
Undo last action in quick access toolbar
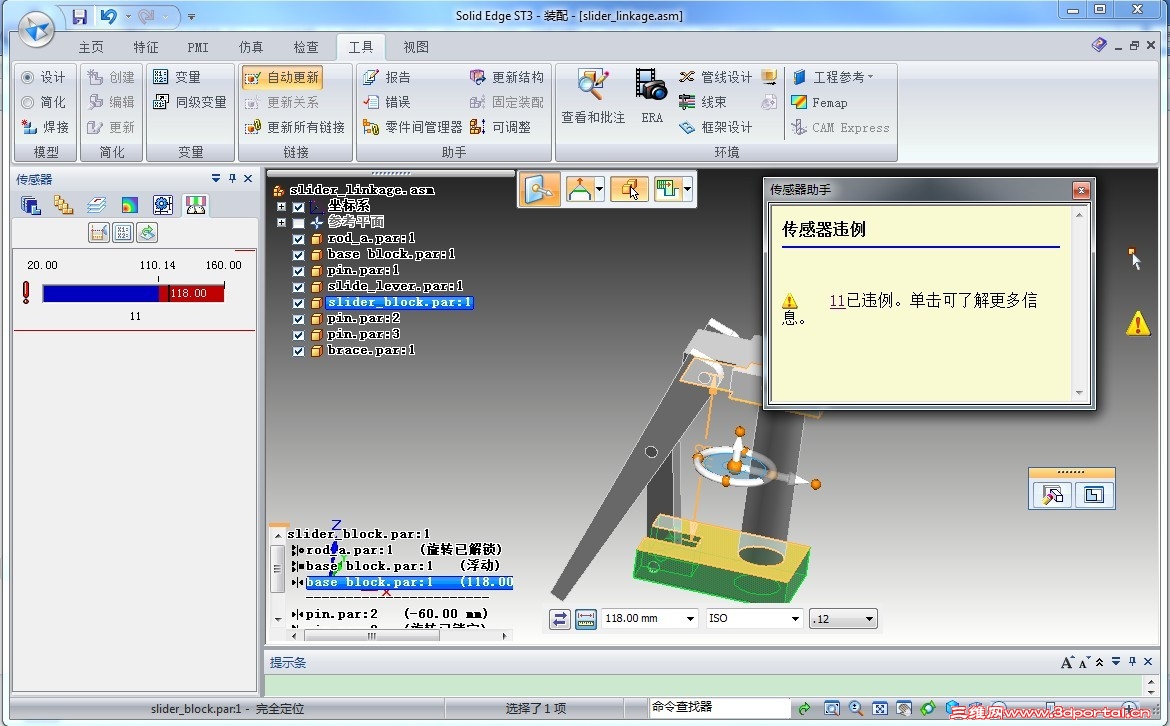coord(109,16)
